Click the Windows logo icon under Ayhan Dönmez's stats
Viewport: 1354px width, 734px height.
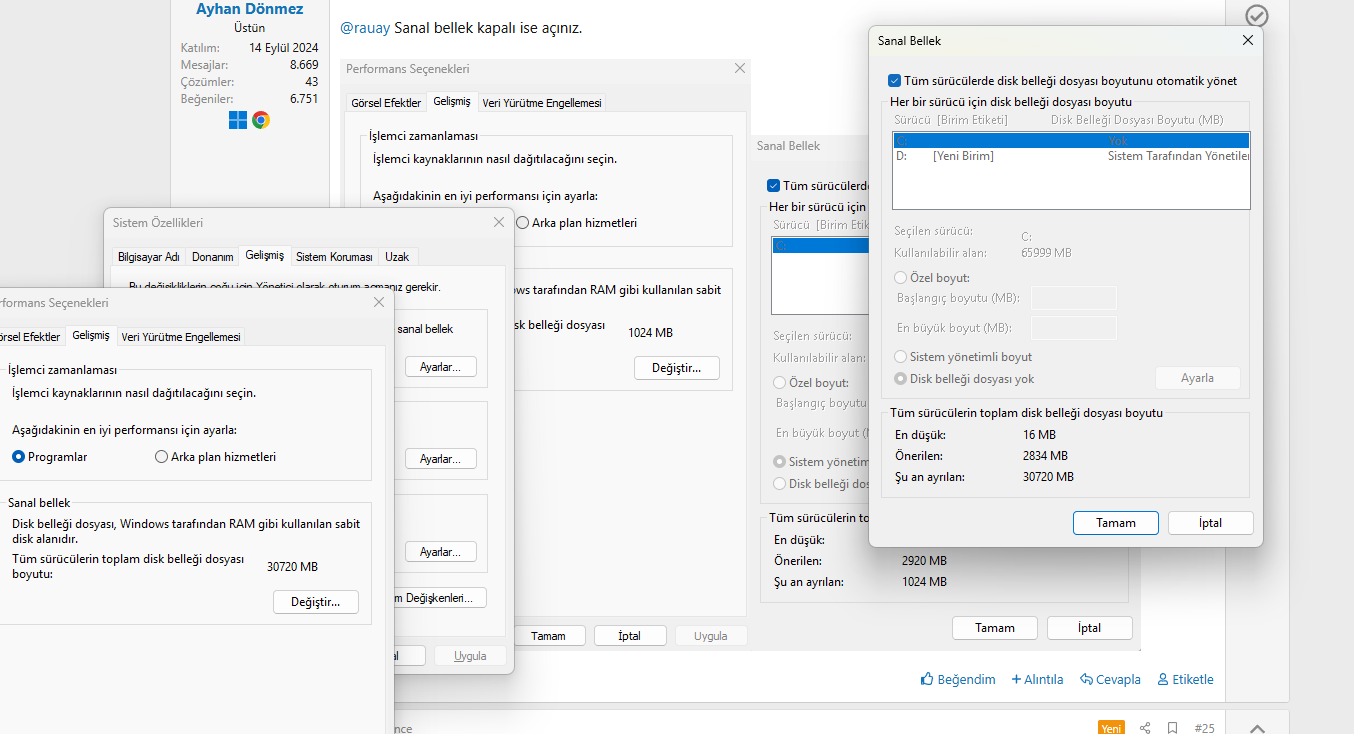click(x=238, y=120)
